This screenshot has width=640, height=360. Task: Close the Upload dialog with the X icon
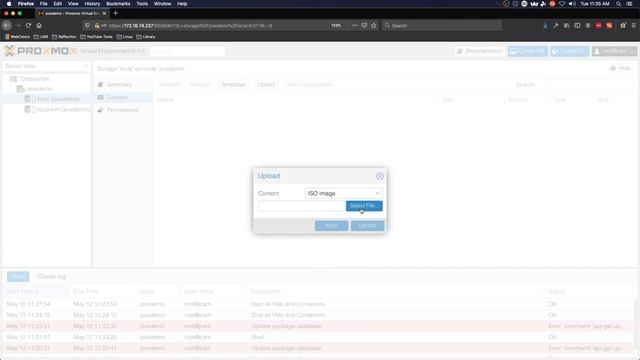click(x=380, y=176)
